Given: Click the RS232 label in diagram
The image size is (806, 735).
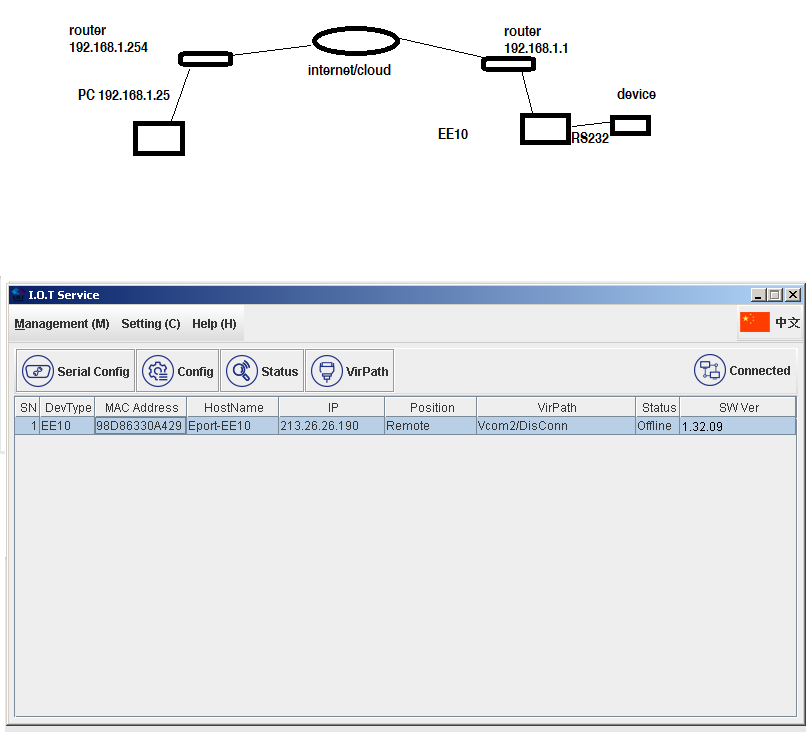Looking at the screenshot, I should coord(590,138).
